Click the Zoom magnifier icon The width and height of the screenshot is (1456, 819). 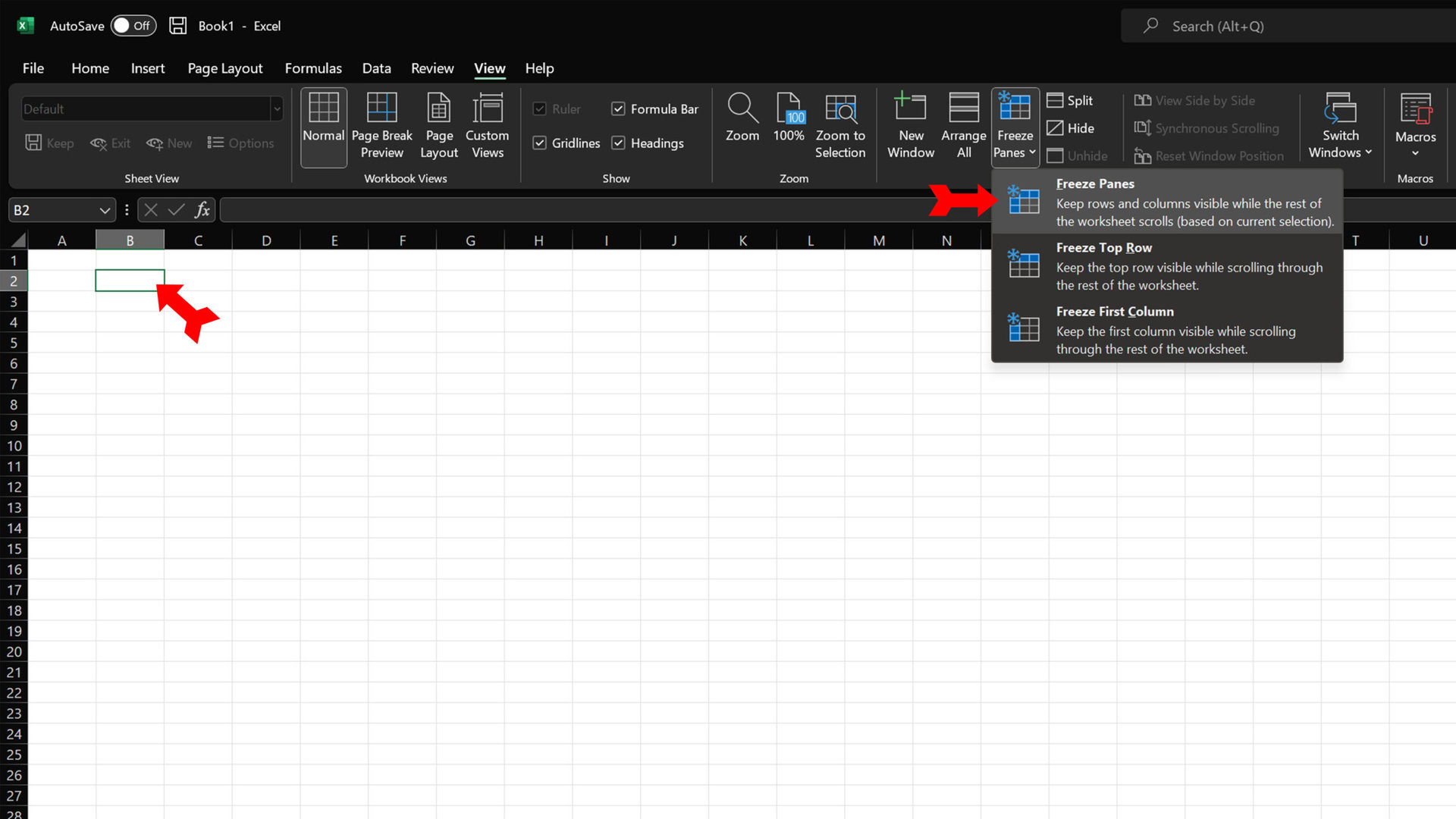coord(742,108)
